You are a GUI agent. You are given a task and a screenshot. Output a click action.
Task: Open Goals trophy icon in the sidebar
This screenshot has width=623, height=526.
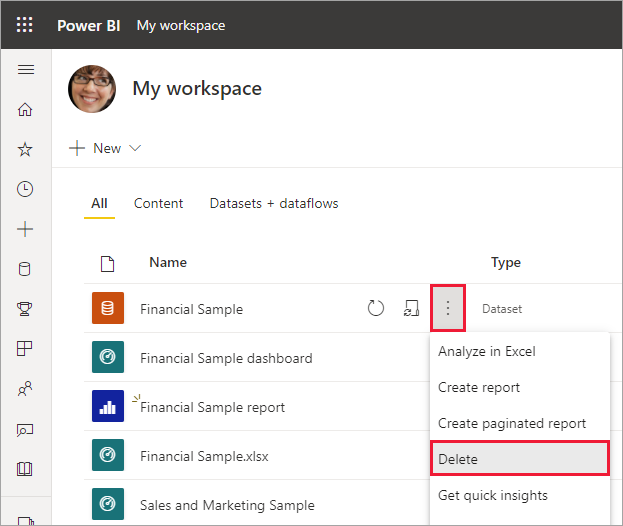(x=26, y=309)
